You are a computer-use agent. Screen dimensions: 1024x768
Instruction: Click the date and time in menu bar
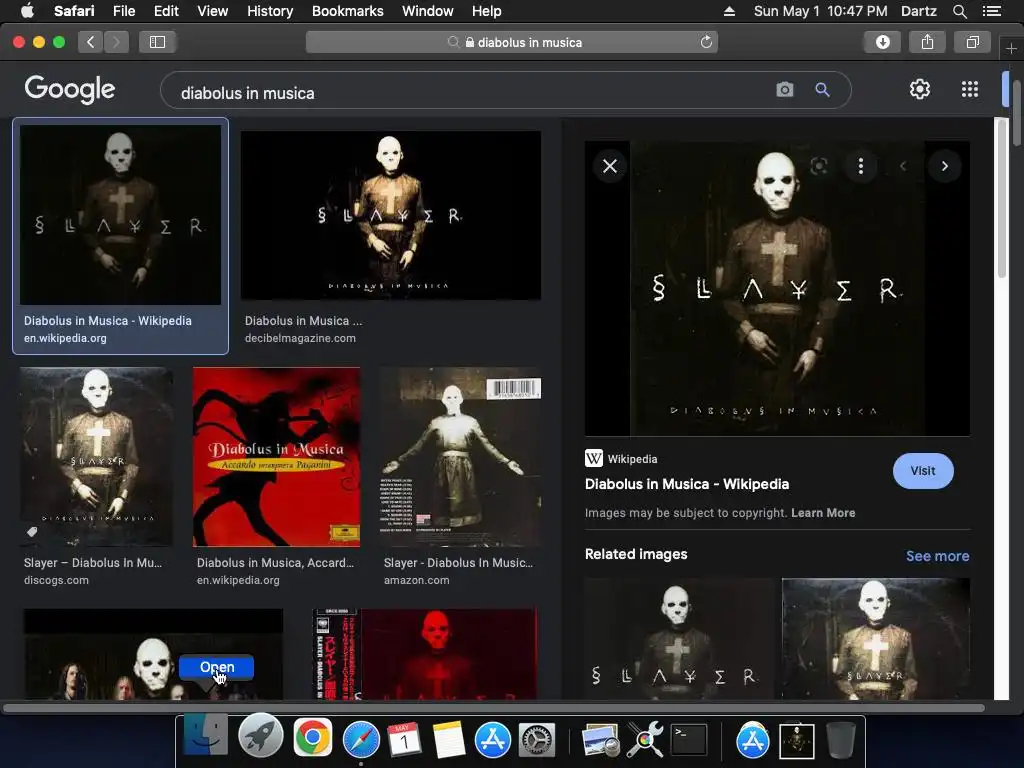pyautogui.click(x=820, y=11)
